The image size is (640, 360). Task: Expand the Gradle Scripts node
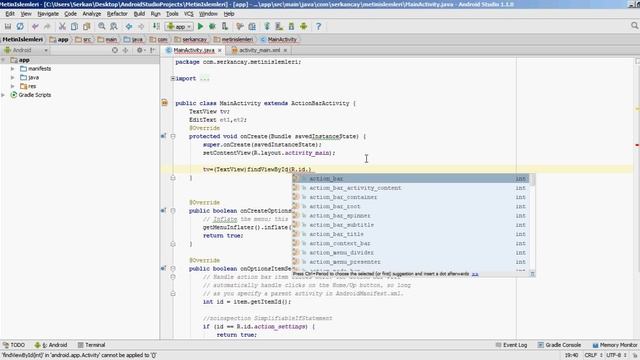3,95
